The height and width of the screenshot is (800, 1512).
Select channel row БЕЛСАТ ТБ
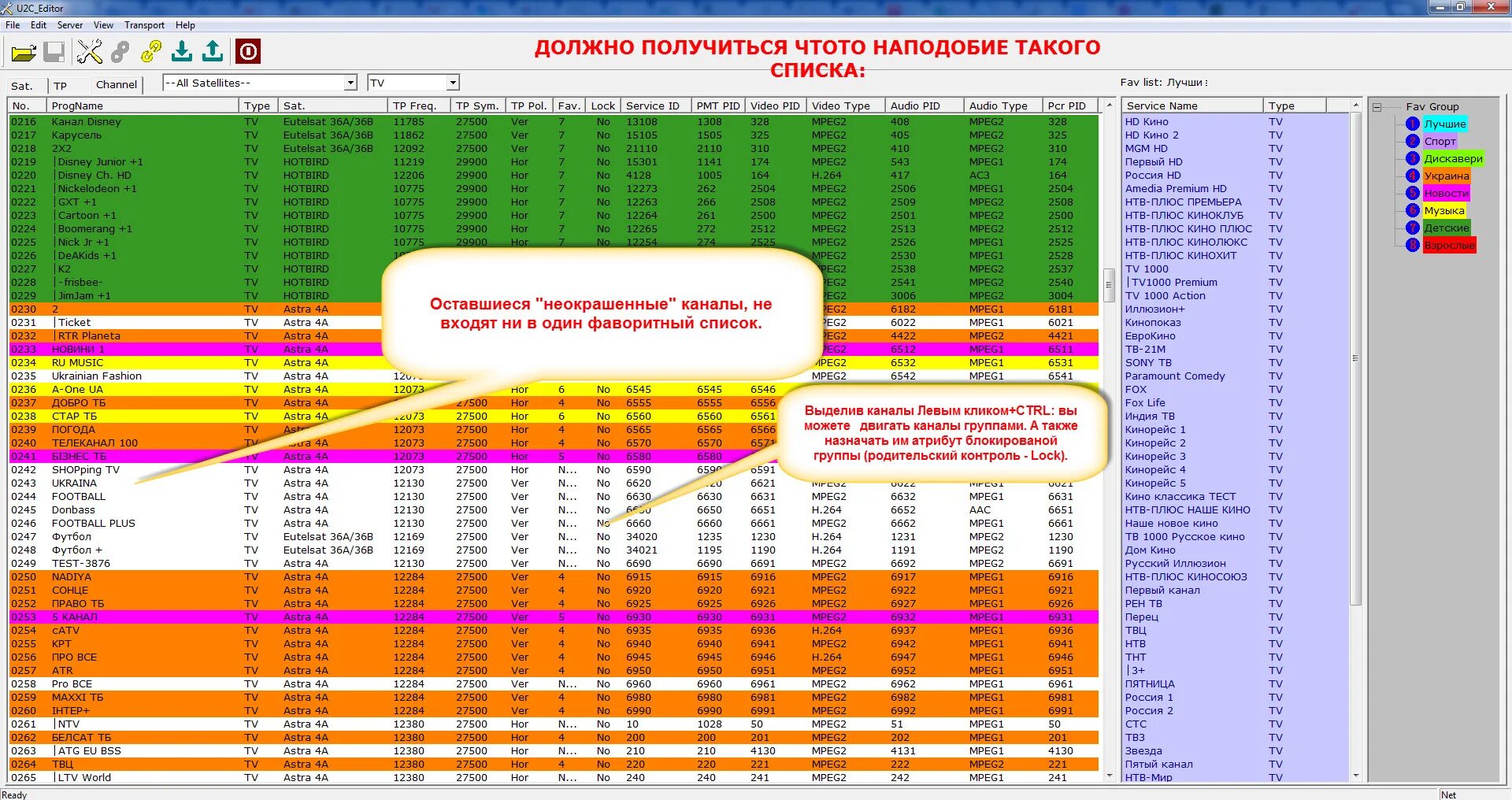pyautogui.click(x=554, y=738)
